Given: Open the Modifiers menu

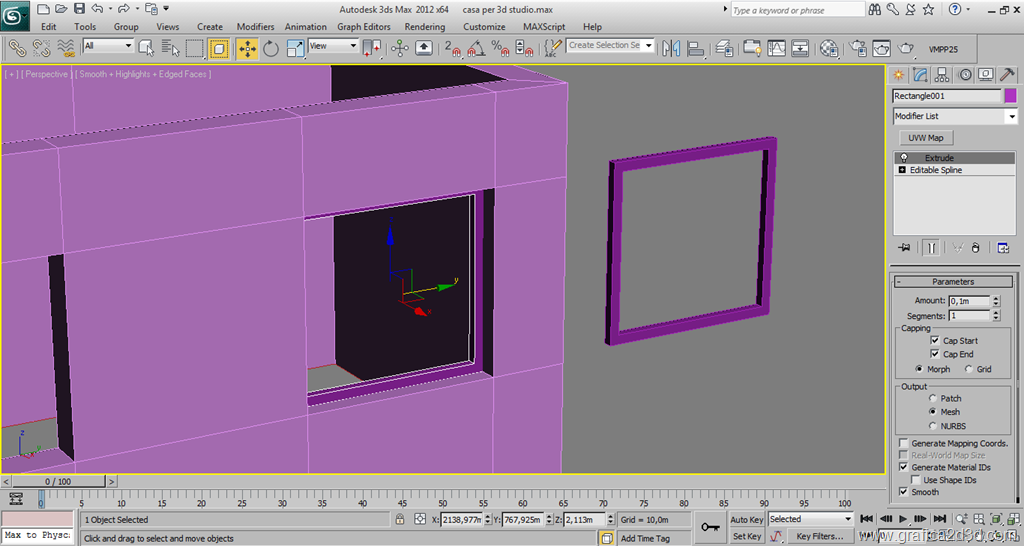Looking at the screenshot, I should (x=255, y=27).
